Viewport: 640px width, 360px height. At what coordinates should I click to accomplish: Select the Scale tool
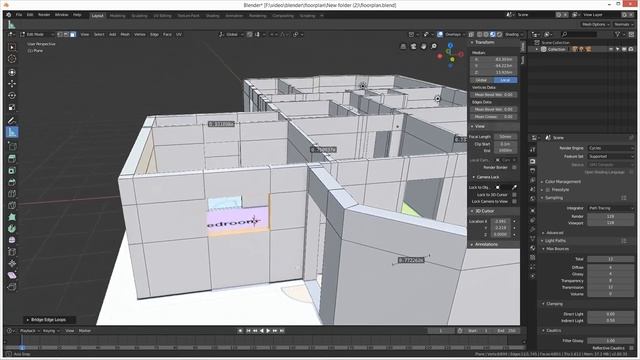point(12,107)
